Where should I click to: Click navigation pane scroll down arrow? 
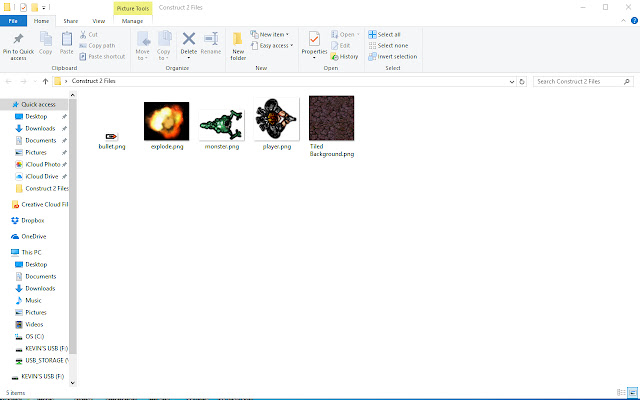pos(73,382)
